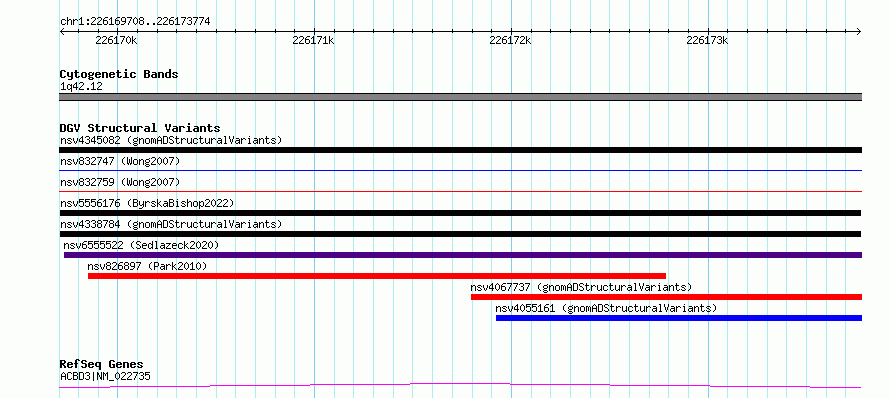
Task: Click the 226171k ruler tick label
Action: point(313,40)
